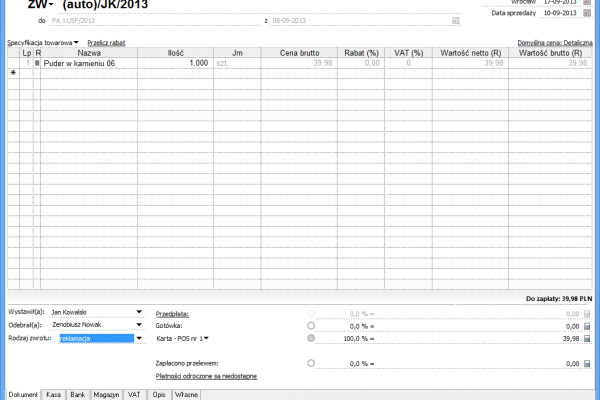
Task: Open calculator icon in Zapłacono przelewem row
Action: [x=587, y=364]
